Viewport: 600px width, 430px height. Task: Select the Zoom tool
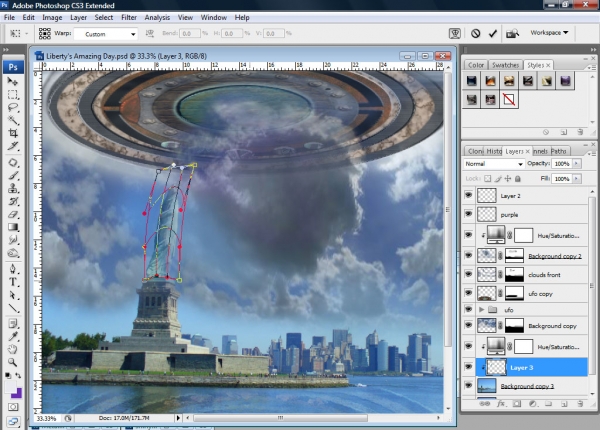13,362
